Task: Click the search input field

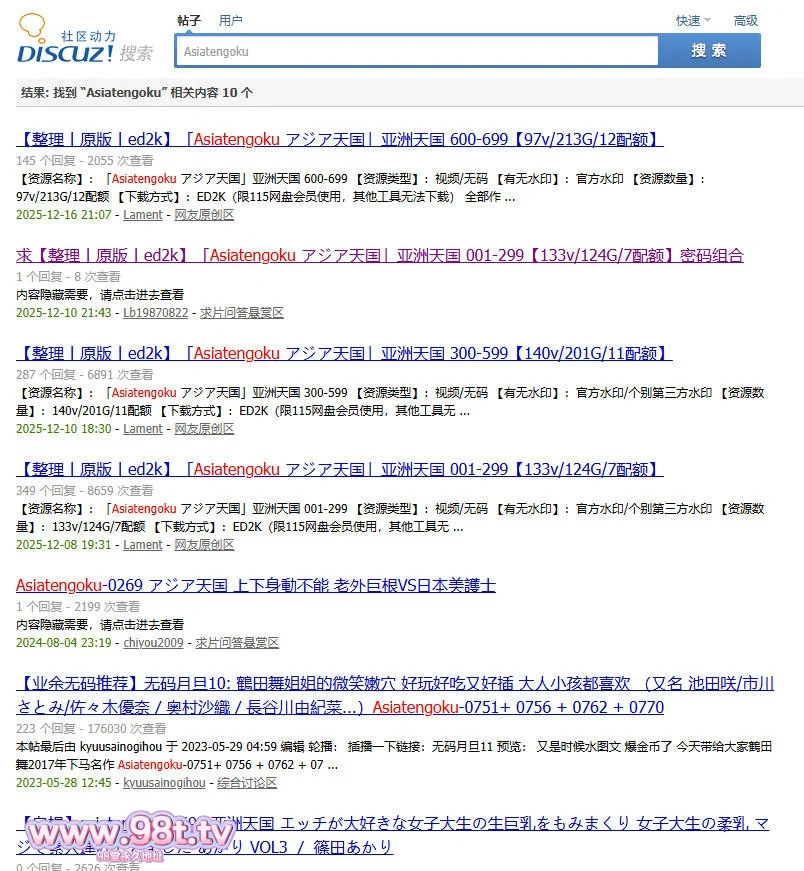Action: coord(416,51)
